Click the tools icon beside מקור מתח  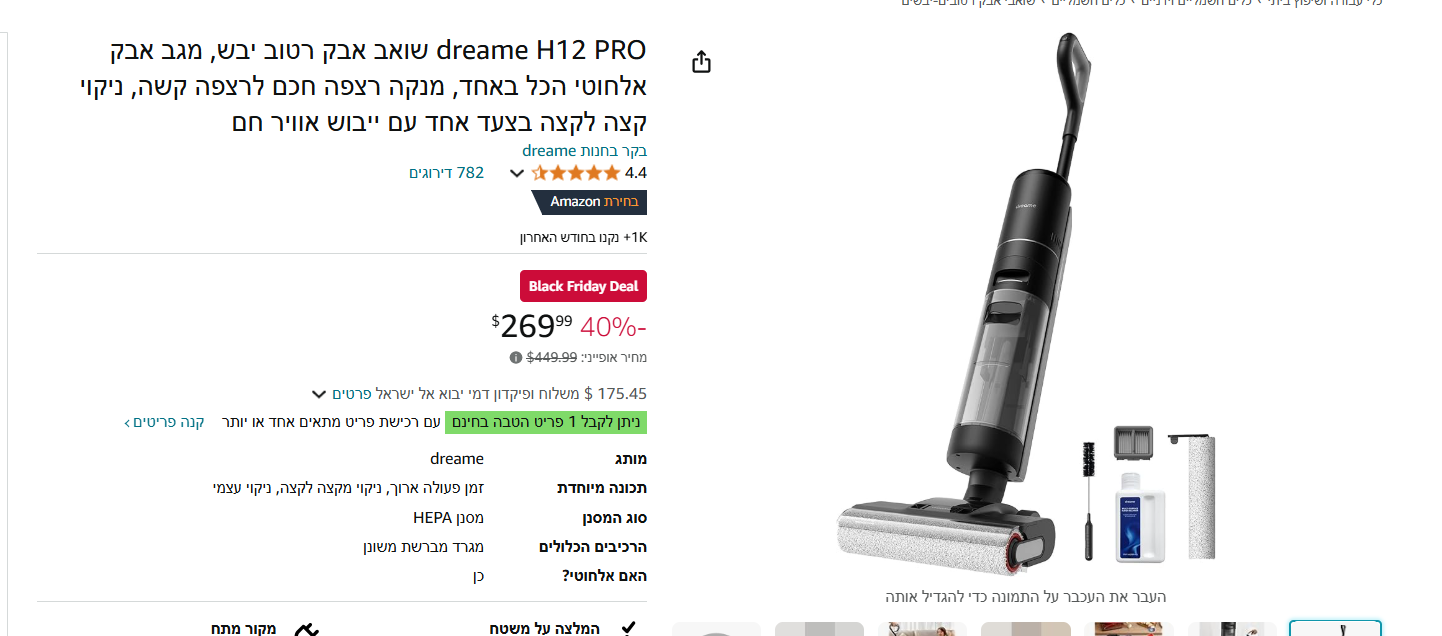(x=307, y=629)
